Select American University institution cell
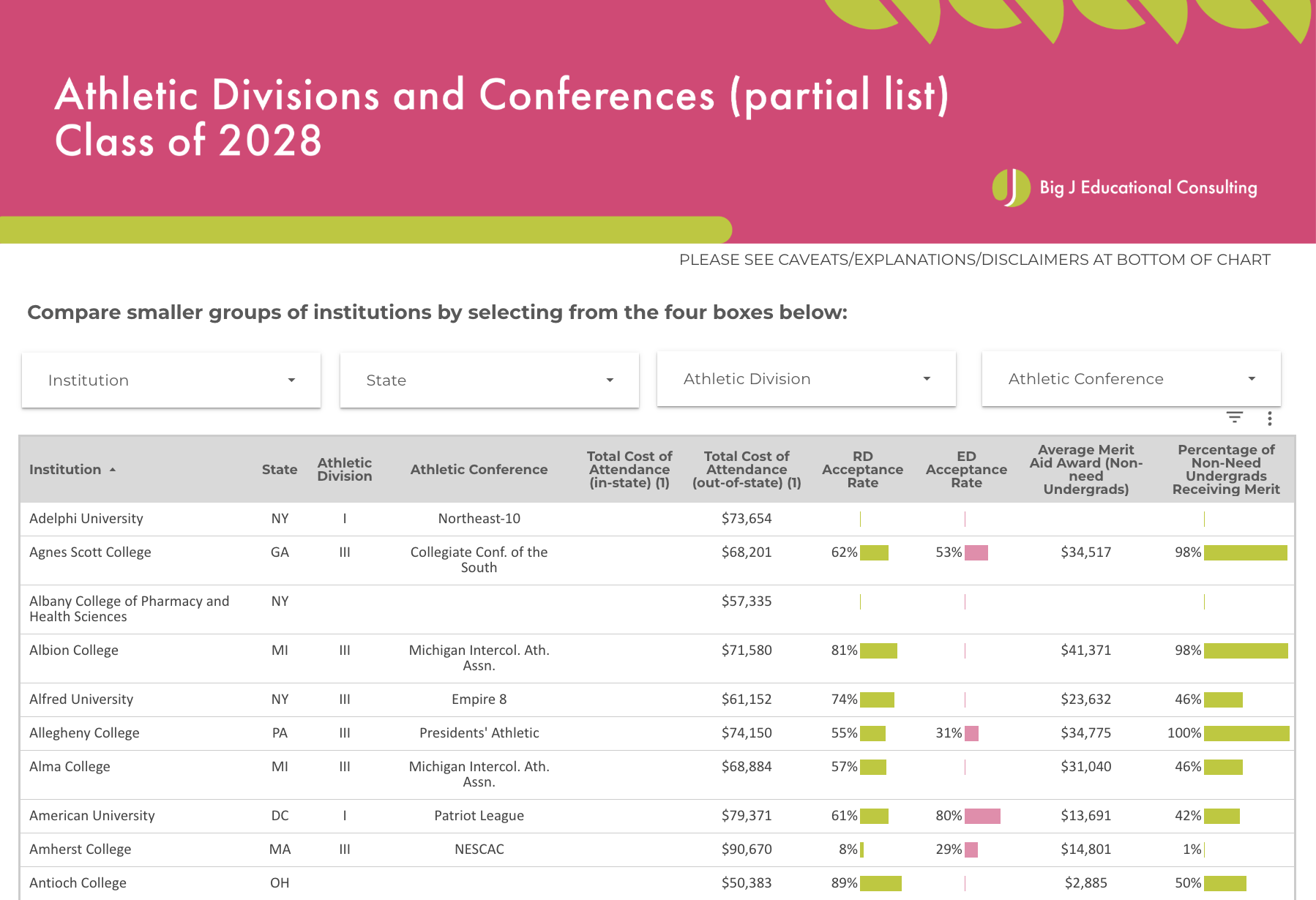The image size is (1316, 900). (x=92, y=816)
